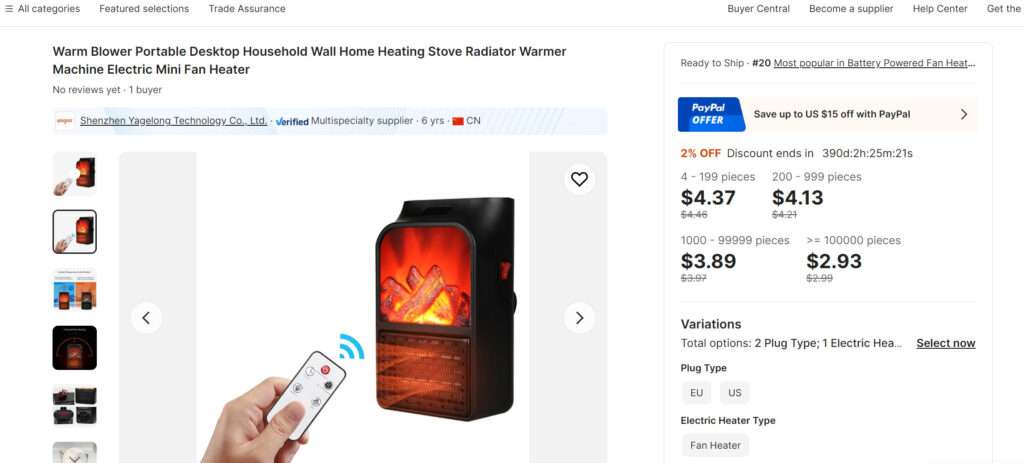This screenshot has width=1024, height=463.
Task: Open the Featured selections menu
Action: pyautogui.click(x=144, y=8)
